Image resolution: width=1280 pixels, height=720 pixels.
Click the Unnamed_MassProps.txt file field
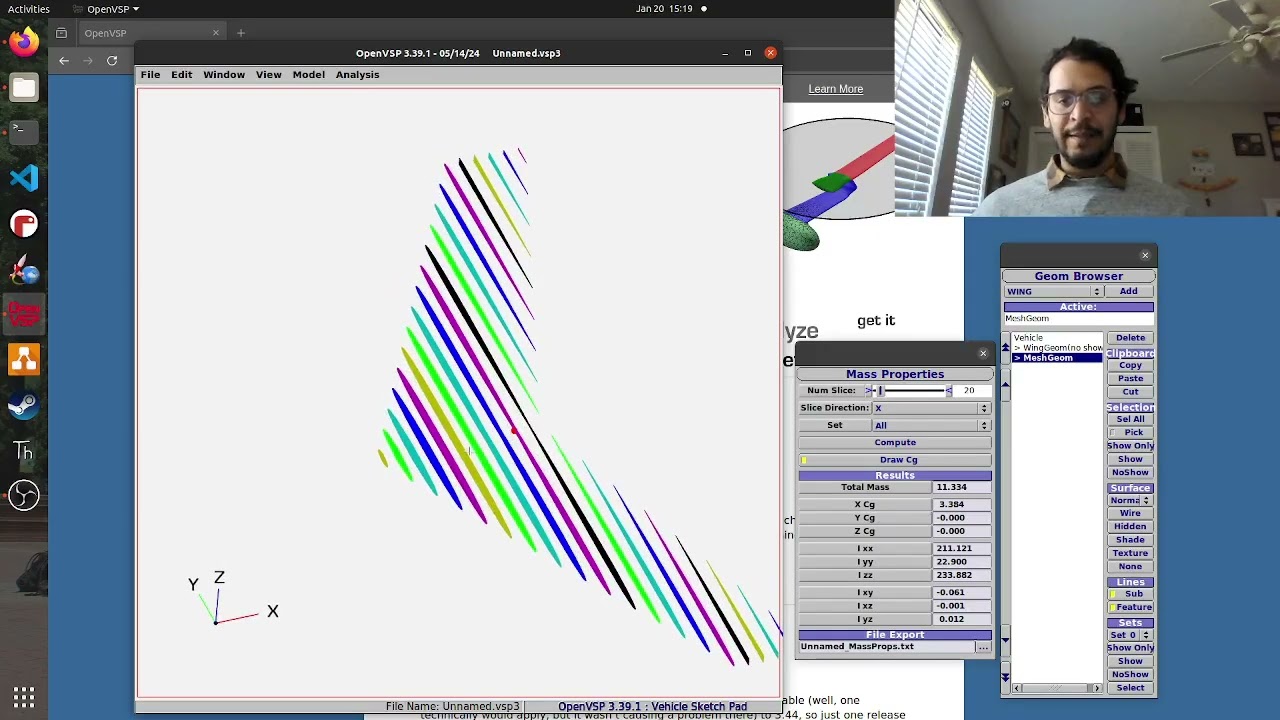click(x=887, y=647)
